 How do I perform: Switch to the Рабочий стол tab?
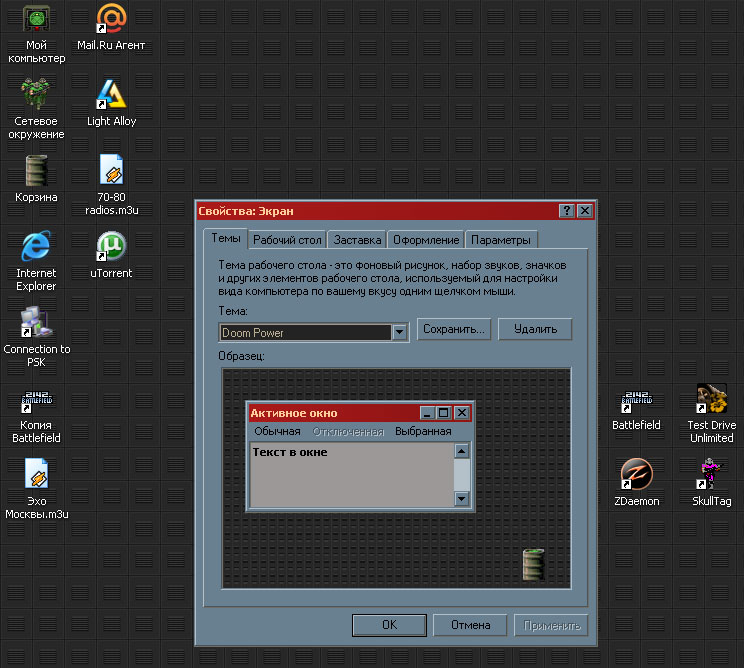pos(287,240)
